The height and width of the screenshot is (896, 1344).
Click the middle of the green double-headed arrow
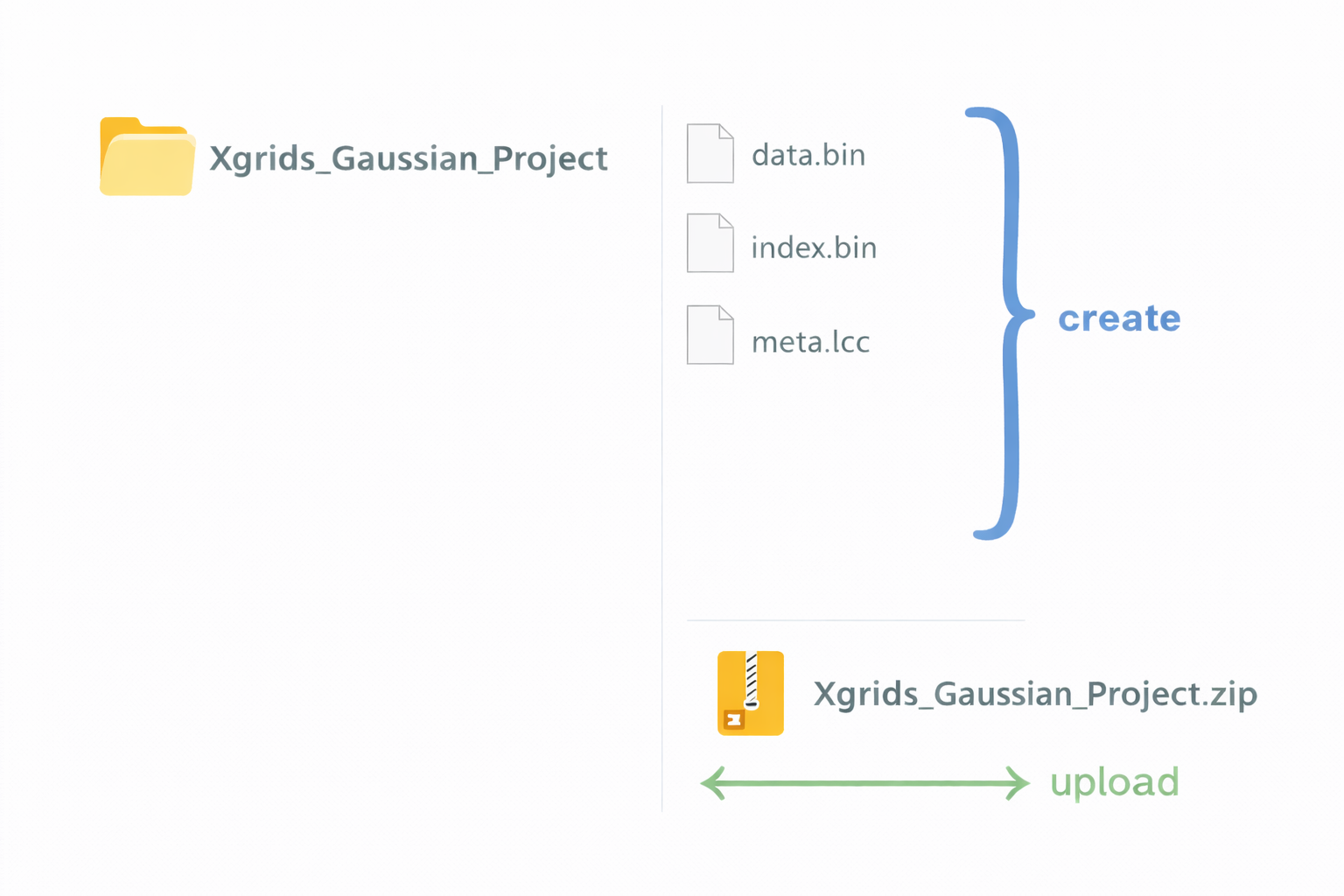[x=864, y=783]
